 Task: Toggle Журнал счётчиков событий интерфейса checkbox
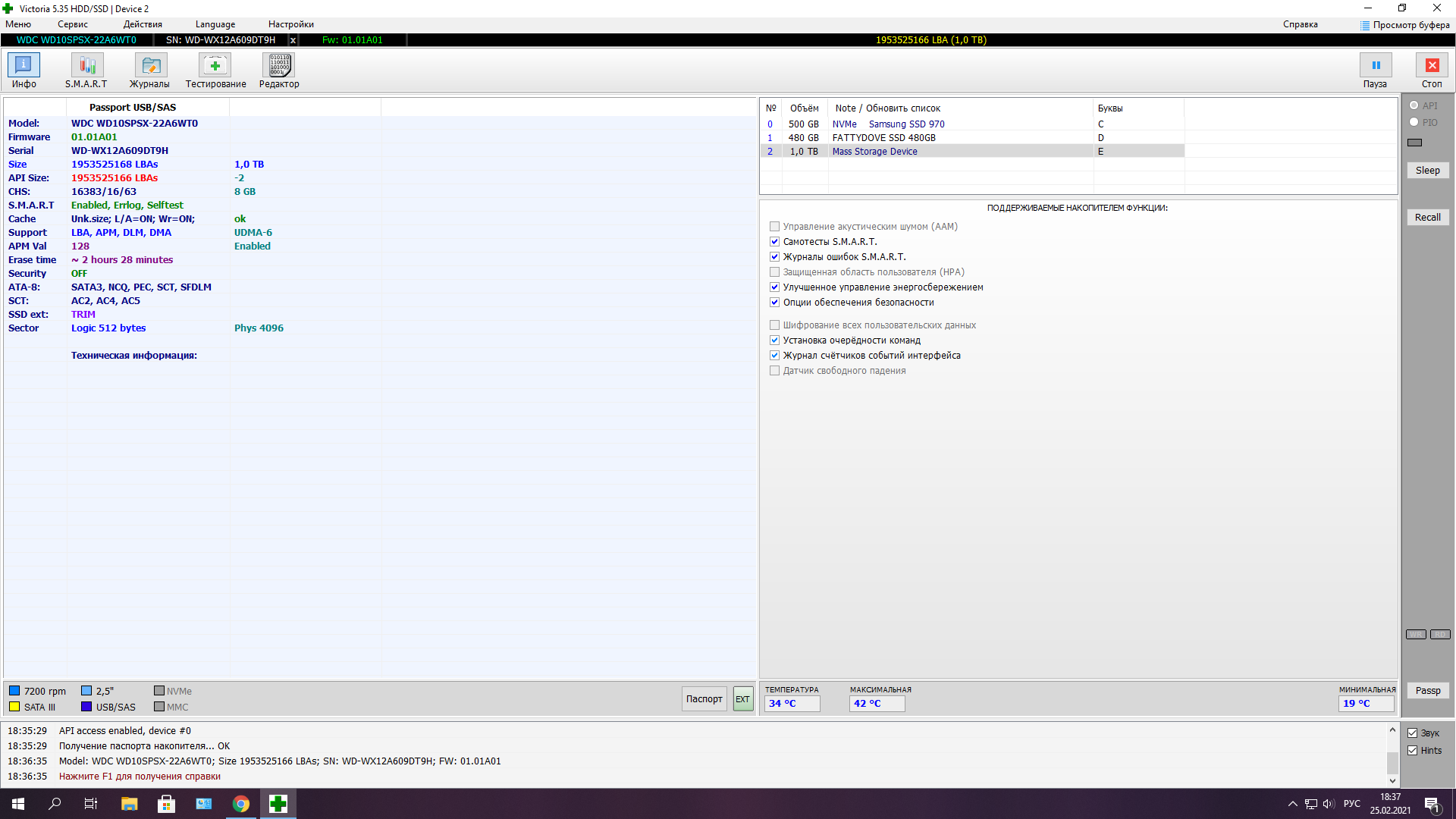pos(774,356)
